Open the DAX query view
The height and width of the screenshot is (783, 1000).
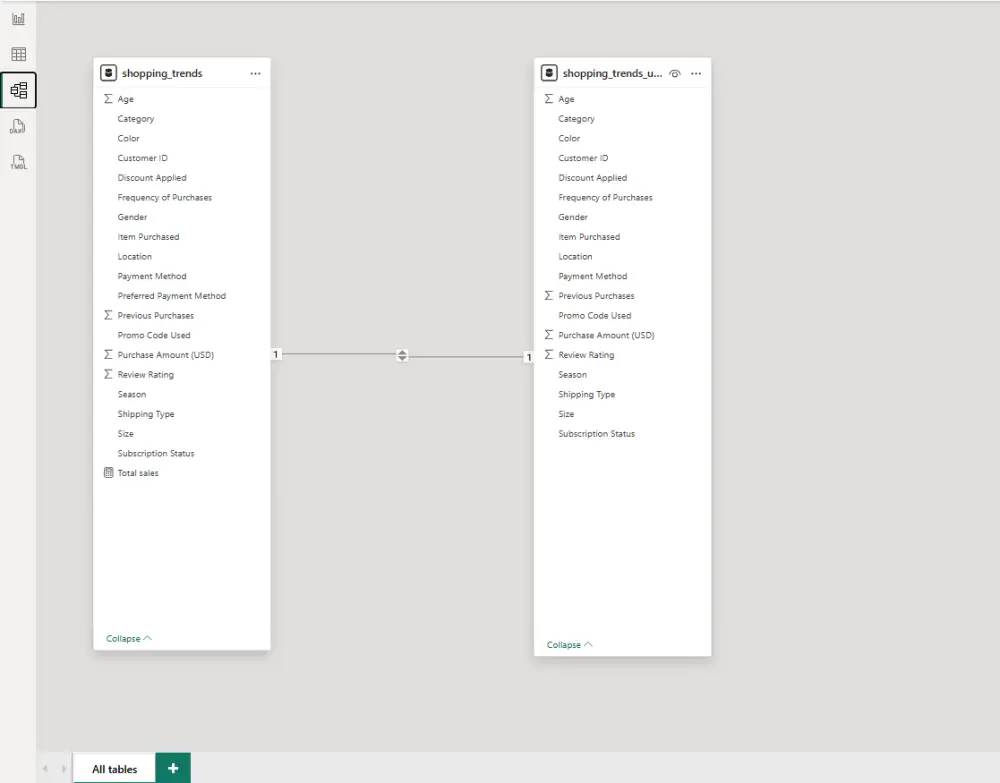pyautogui.click(x=17, y=126)
